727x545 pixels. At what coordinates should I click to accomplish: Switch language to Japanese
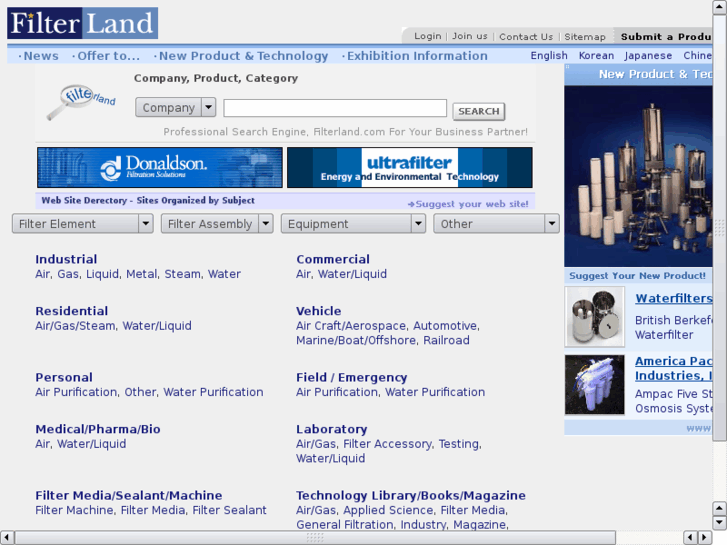point(648,56)
